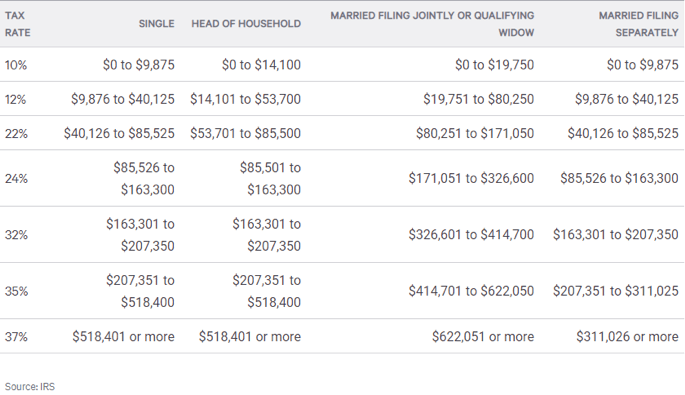Image resolution: width=685 pixels, height=395 pixels.
Task: Click the 22% tax rate cell
Action: [x=16, y=134]
